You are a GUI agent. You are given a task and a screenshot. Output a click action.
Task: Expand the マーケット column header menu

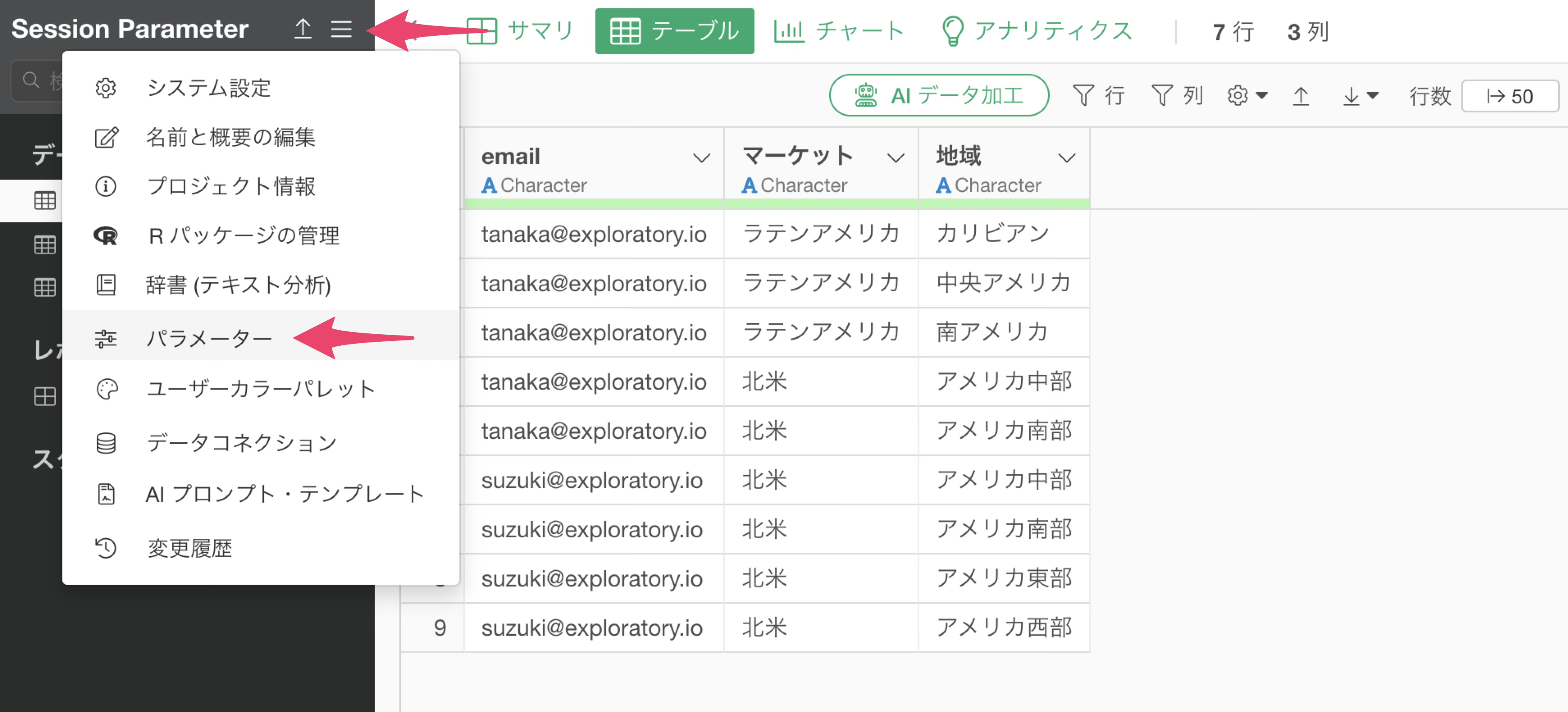click(x=895, y=158)
